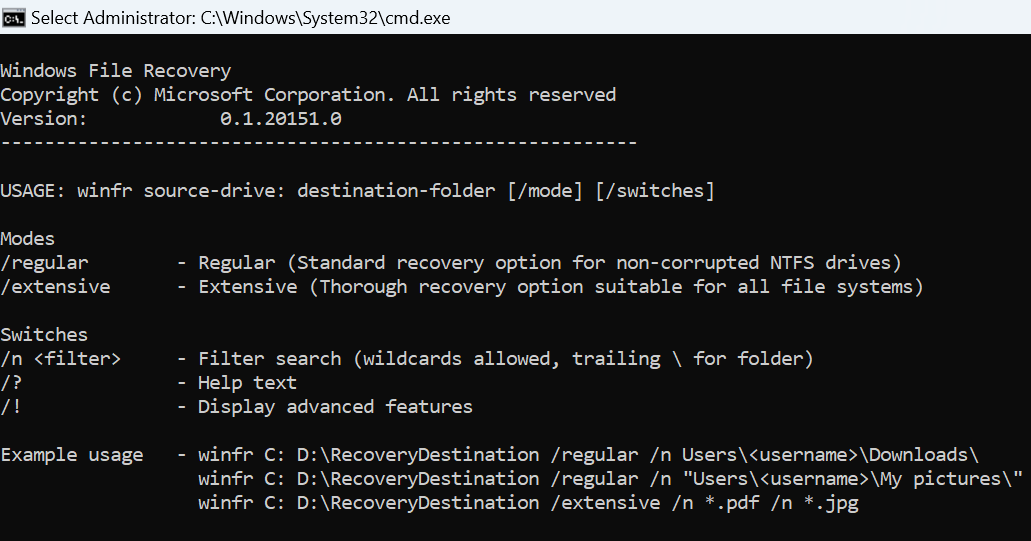The image size is (1031, 541).
Task: Click the "Switches" section heading
Action: pyautogui.click(x=44, y=335)
